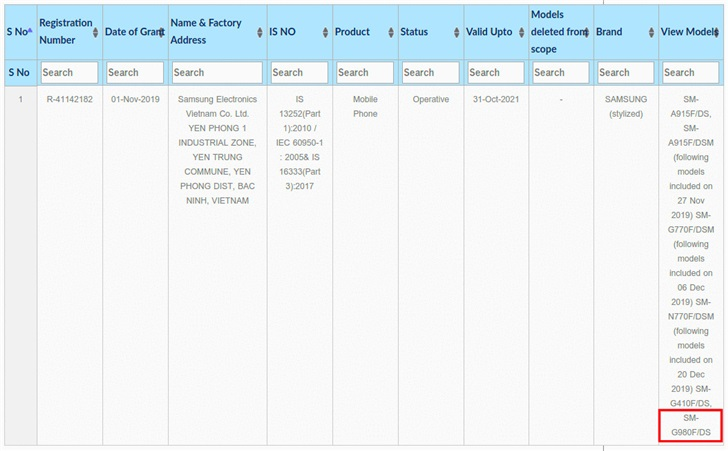Sort by Valid Upto arrow icon

click(521, 32)
